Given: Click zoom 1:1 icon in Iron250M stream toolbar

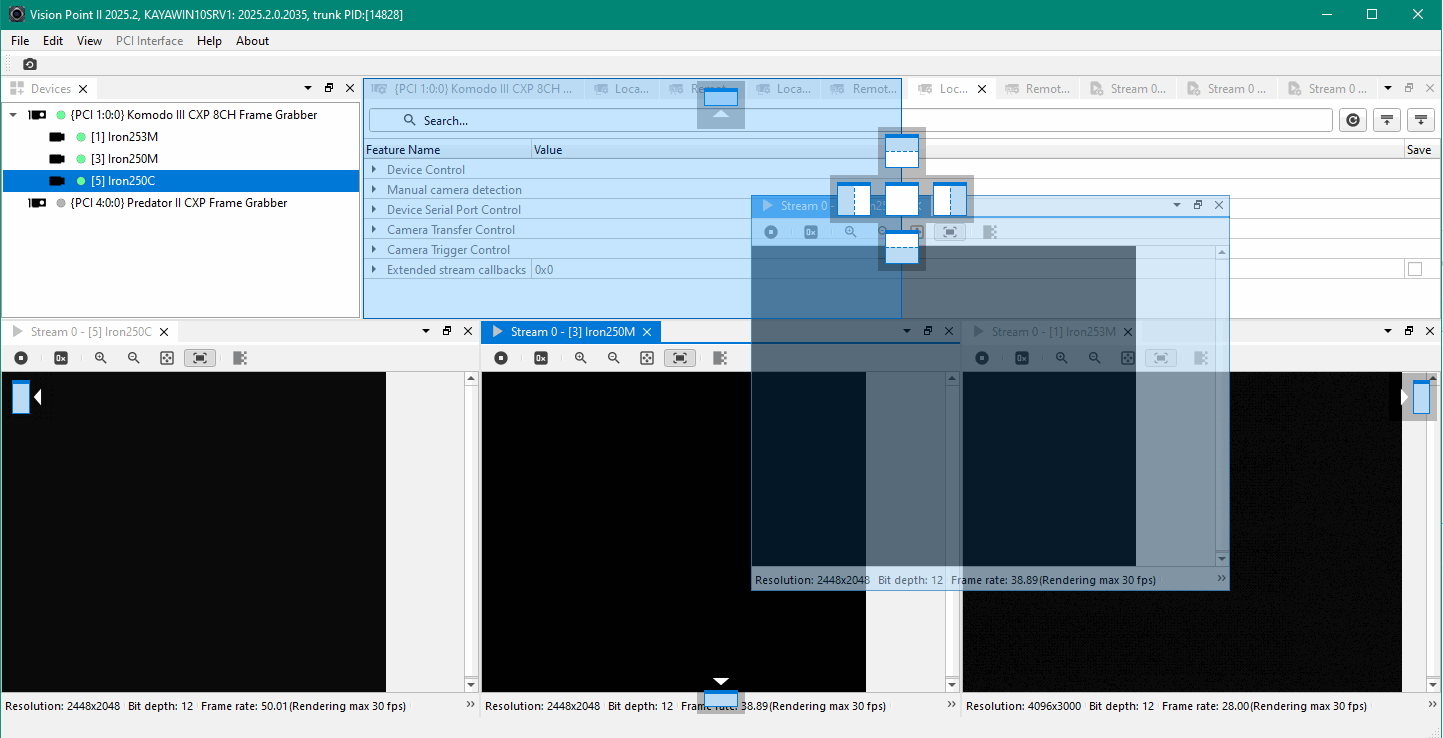Looking at the screenshot, I should point(647,358).
